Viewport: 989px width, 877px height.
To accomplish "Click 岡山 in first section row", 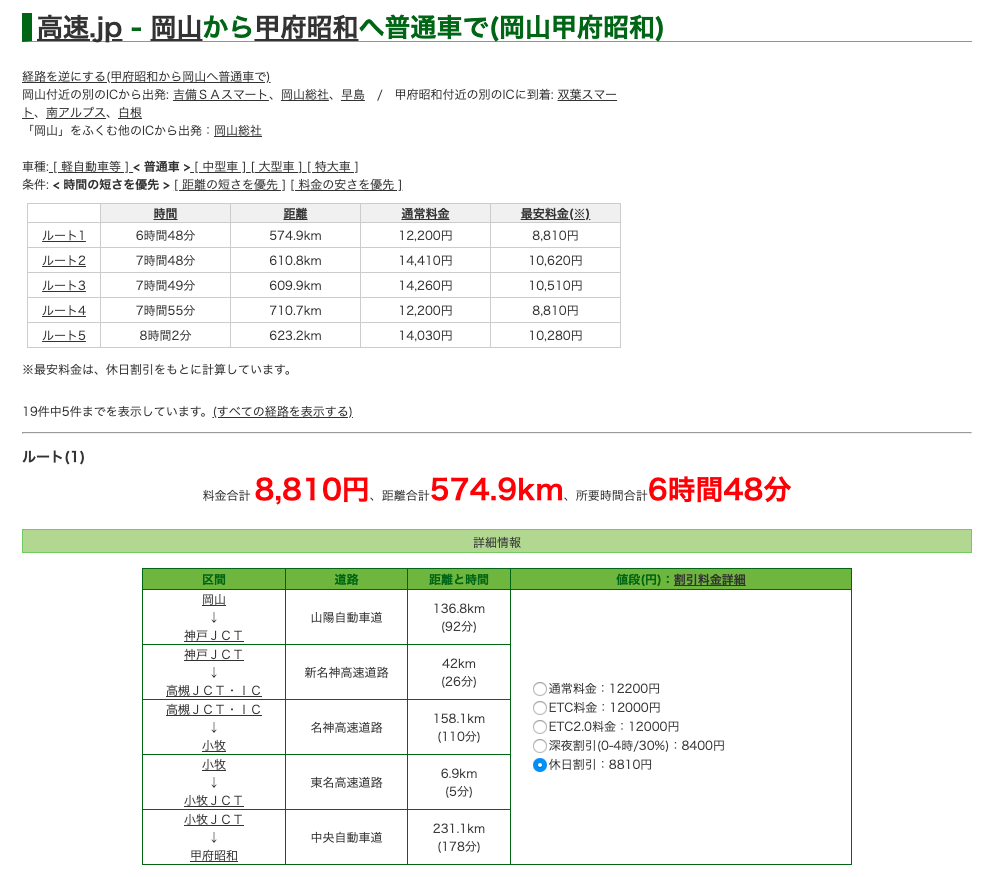I will coord(214,599).
